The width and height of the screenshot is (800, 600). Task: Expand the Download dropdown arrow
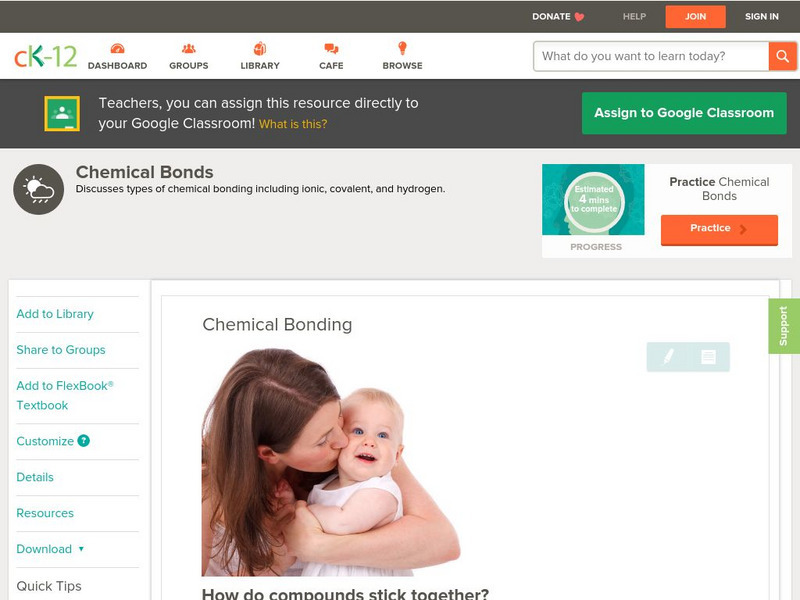tap(81, 549)
